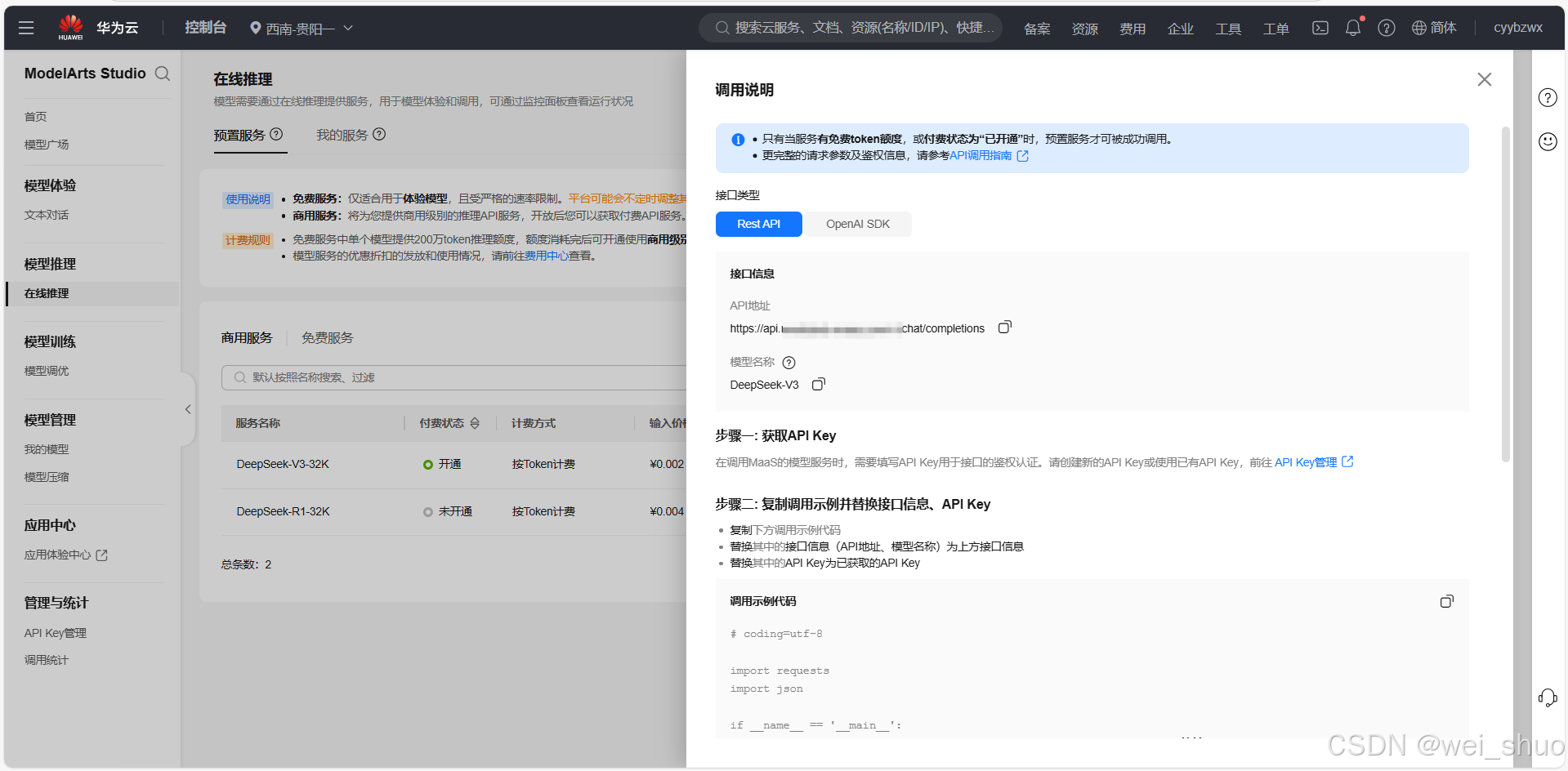Open the 企业 menu
This screenshot has width=1568, height=771.
coord(1180,29)
